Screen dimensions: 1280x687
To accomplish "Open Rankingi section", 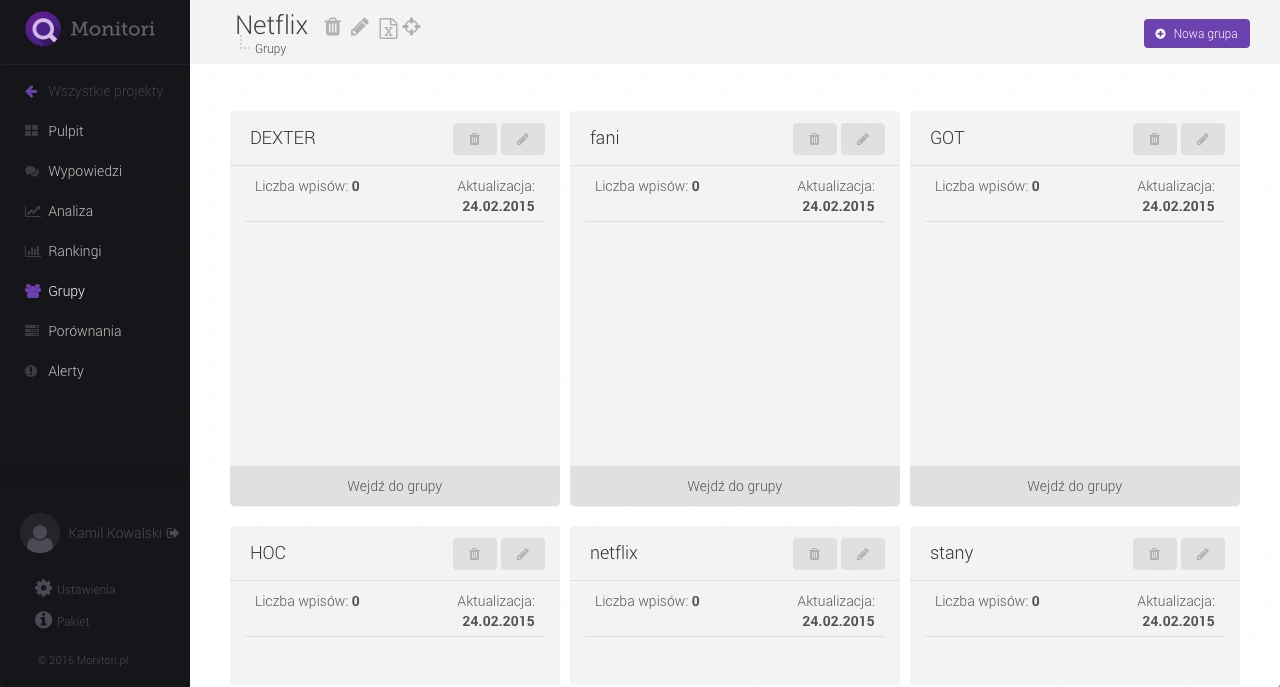I will pyautogui.click(x=63, y=251).
